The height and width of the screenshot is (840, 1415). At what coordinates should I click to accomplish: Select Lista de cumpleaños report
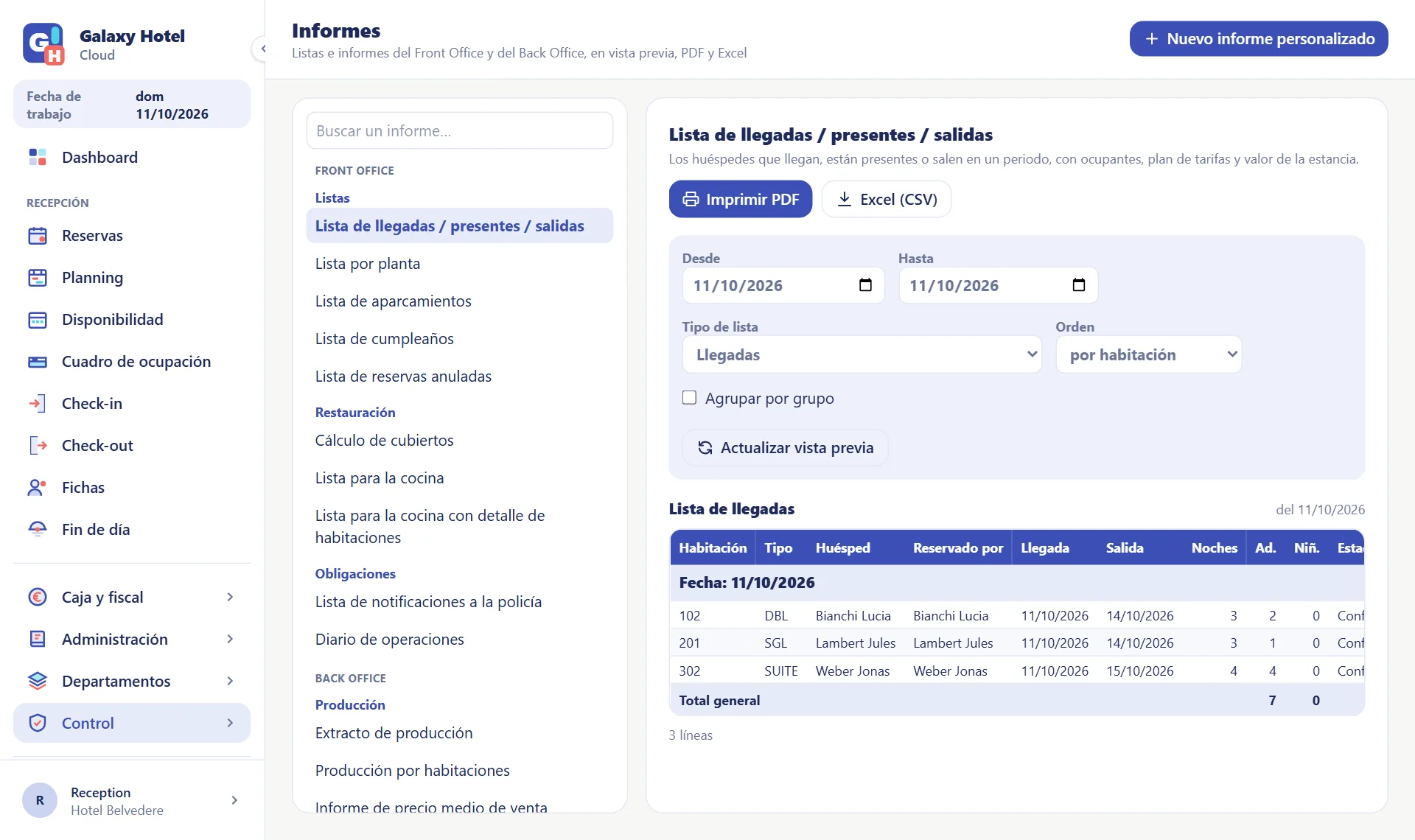(459, 339)
